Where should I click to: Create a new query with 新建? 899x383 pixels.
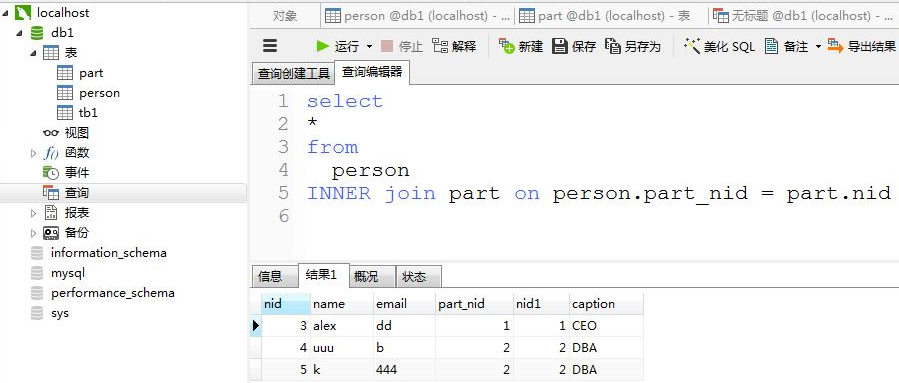tap(521, 46)
